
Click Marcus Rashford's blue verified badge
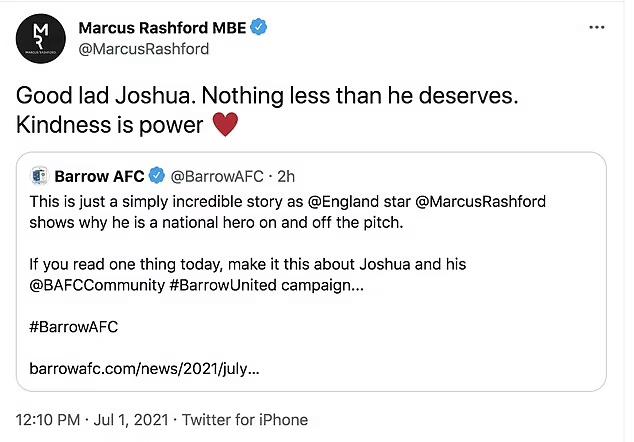[x=259, y=26]
